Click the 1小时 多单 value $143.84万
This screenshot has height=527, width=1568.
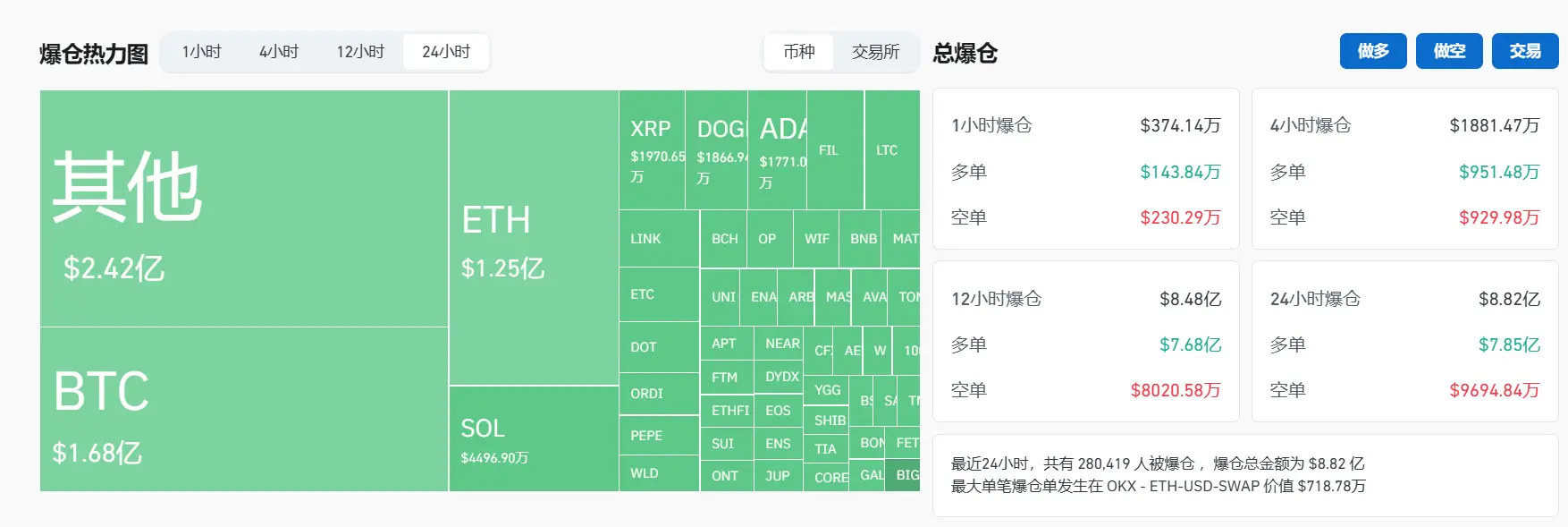tap(1180, 172)
